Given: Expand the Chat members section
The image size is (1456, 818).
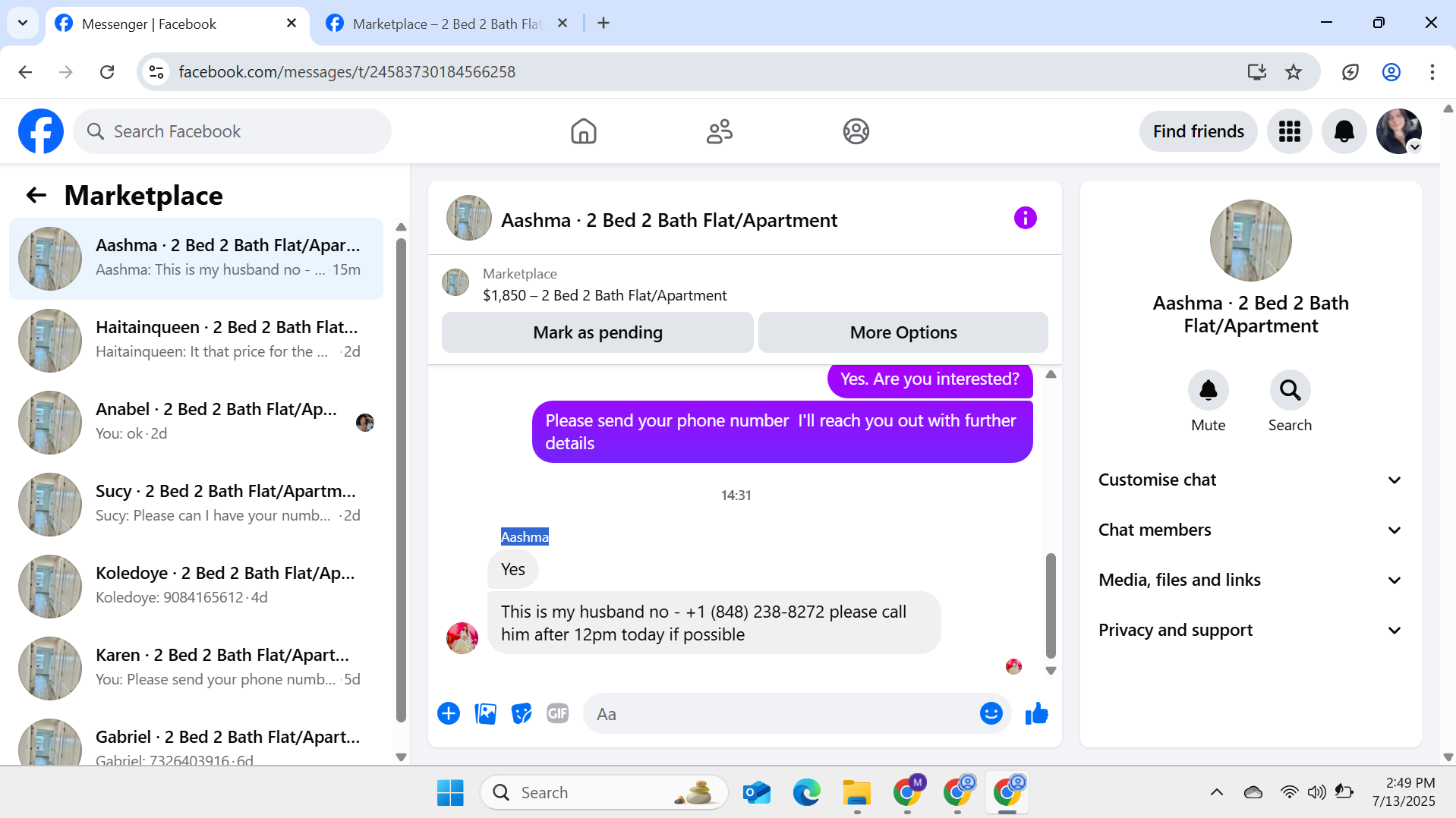Looking at the screenshot, I should [1250, 530].
